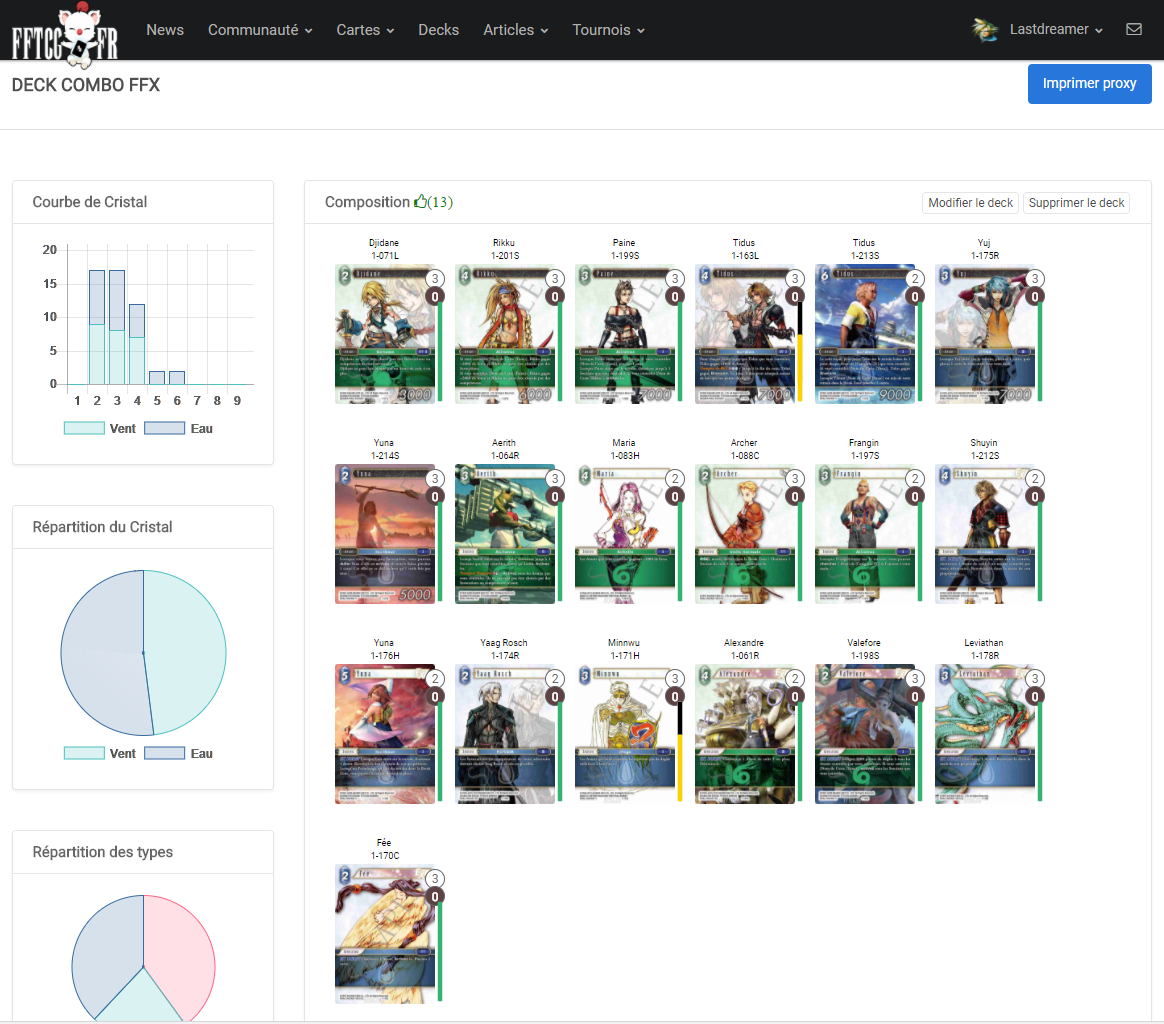Screen dimensions: 1164x1024
Task: Expand the Tournois dropdown menu
Action: (x=608, y=30)
